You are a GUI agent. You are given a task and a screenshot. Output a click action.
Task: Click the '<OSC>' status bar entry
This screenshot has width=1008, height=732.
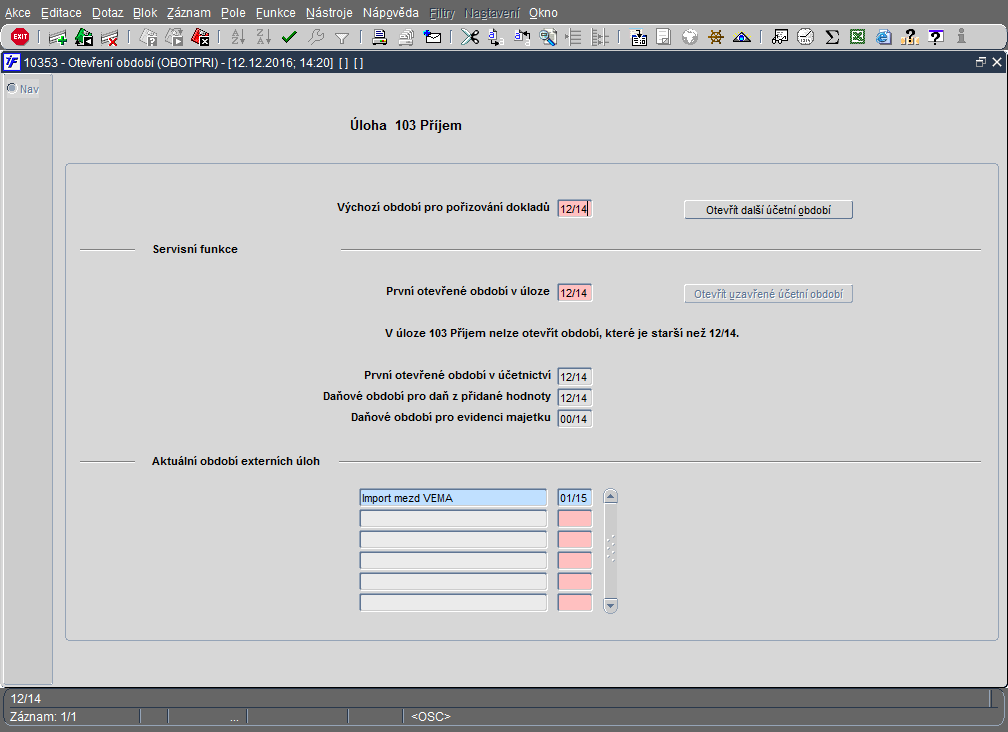[431, 717]
